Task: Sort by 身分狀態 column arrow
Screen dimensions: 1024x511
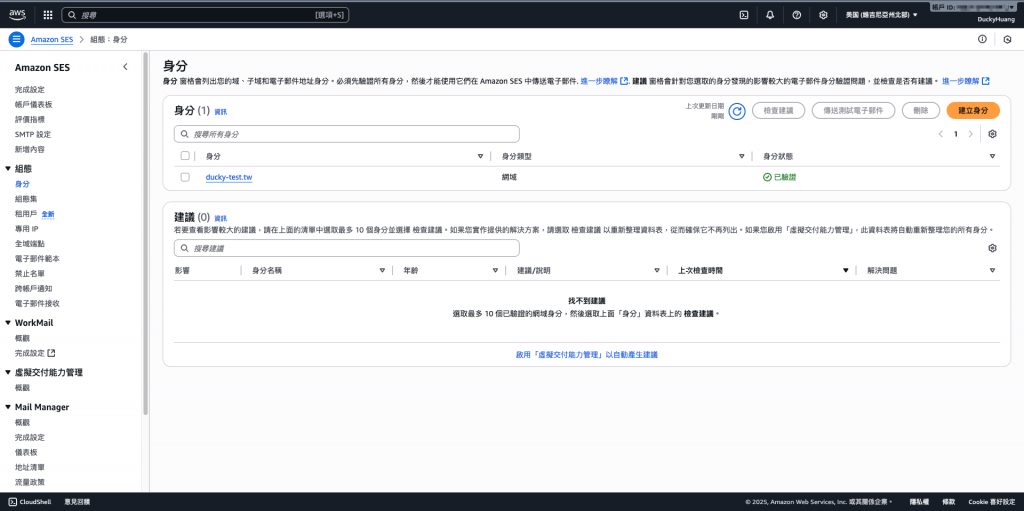Action: pyautogui.click(x=993, y=156)
